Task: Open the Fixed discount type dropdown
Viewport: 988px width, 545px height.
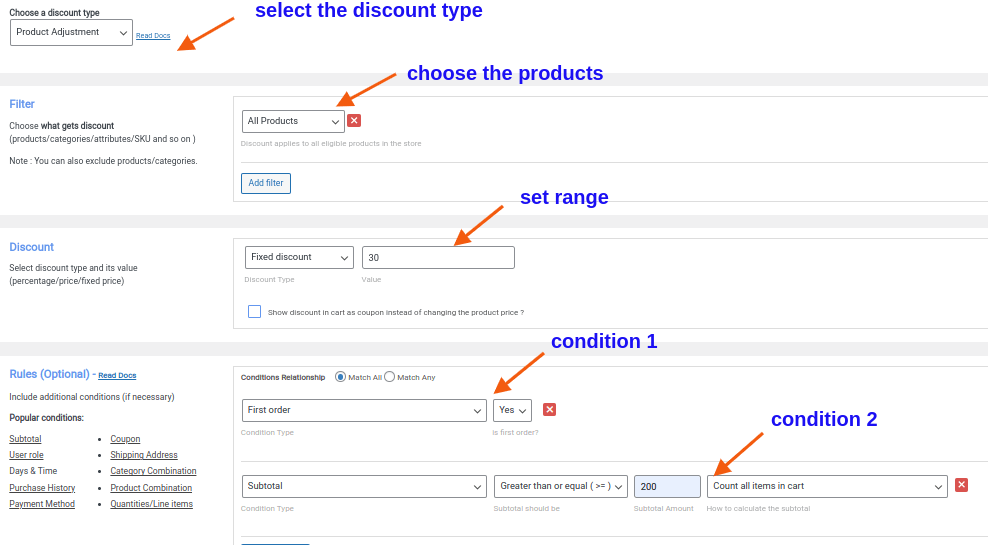Action: point(299,257)
